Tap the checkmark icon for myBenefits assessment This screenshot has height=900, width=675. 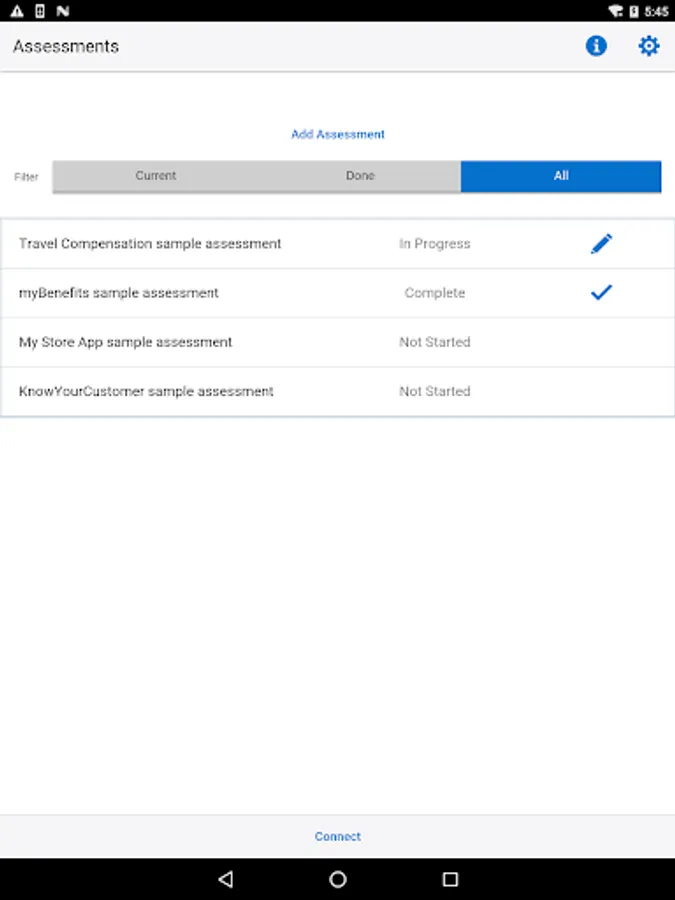point(602,293)
